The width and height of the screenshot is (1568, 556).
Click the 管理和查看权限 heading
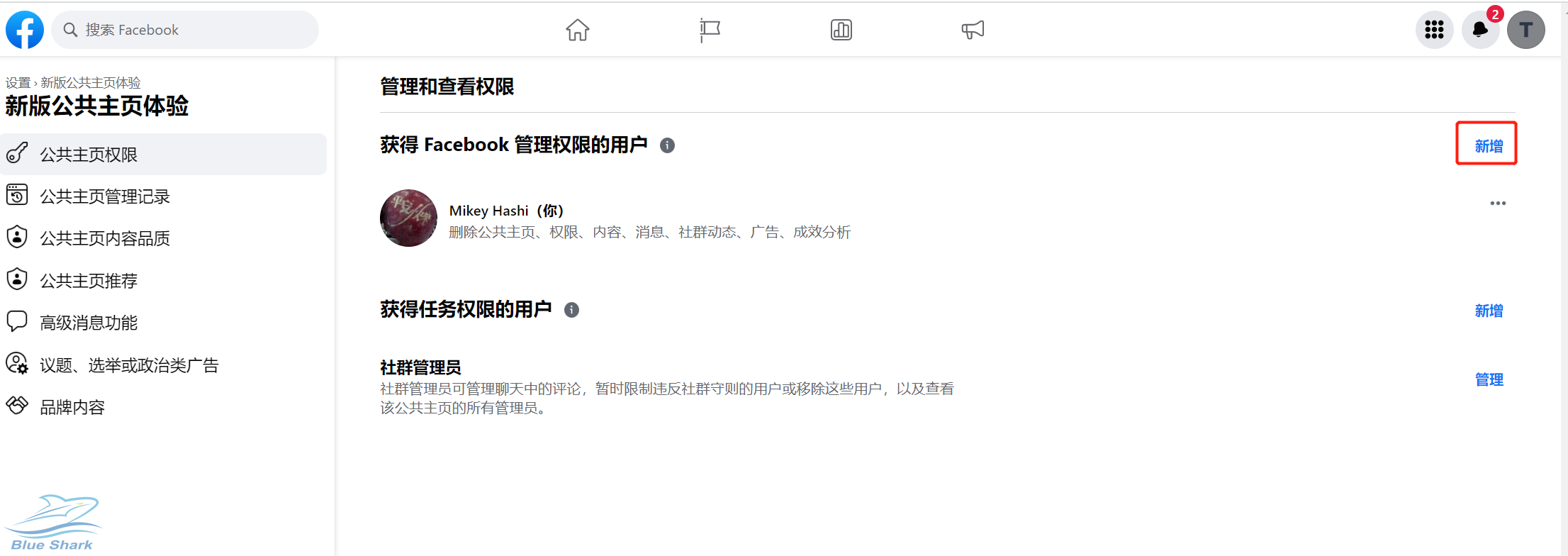click(447, 87)
